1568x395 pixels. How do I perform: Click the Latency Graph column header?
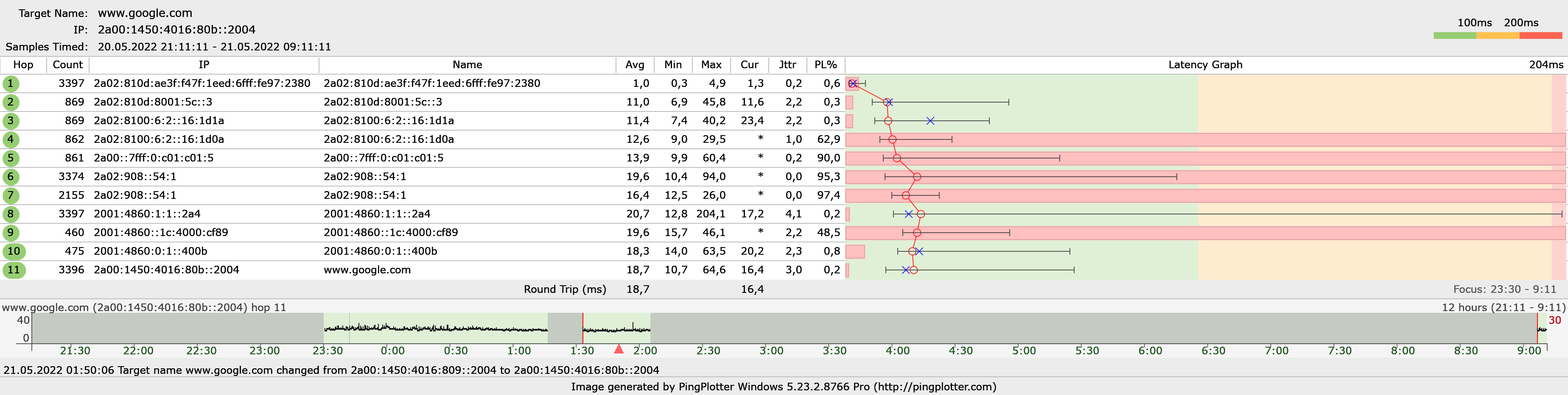(x=1204, y=65)
